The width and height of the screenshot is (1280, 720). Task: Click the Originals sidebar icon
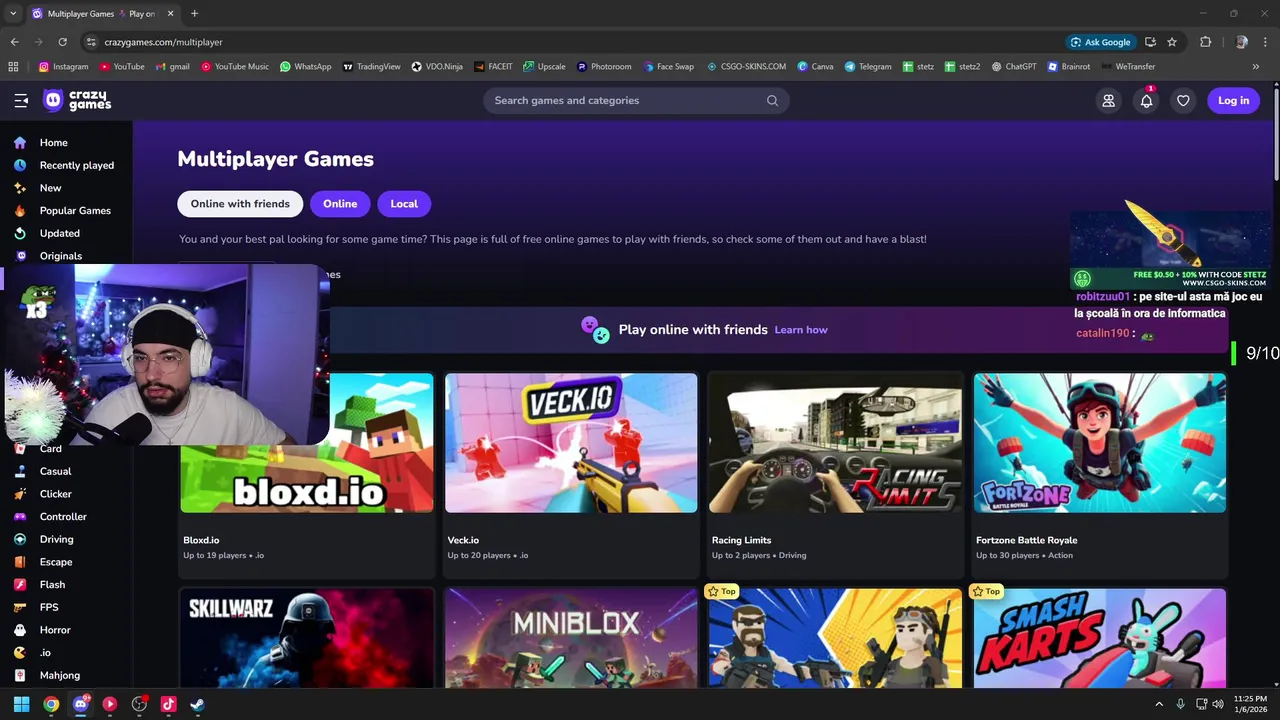click(20, 256)
